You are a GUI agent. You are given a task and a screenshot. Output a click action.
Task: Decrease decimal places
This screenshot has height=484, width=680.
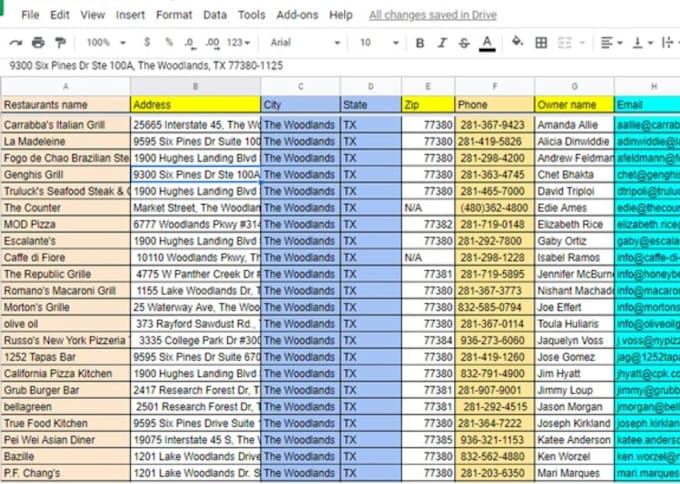click(x=190, y=43)
